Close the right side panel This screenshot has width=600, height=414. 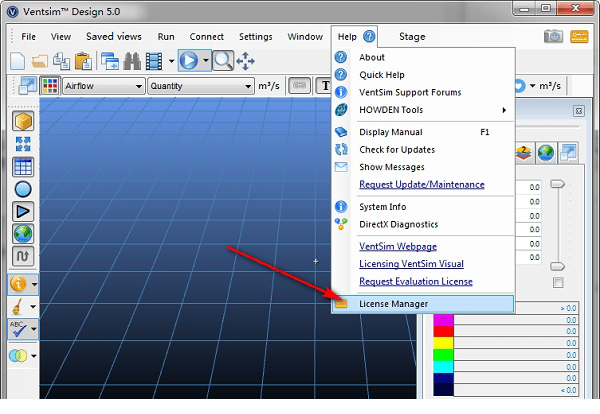coord(579,111)
